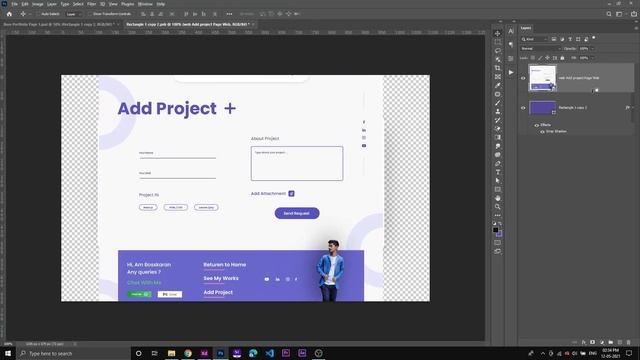640x360 pixels.
Task: Select the Horizontal Type tool
Action: click(497, 172)
